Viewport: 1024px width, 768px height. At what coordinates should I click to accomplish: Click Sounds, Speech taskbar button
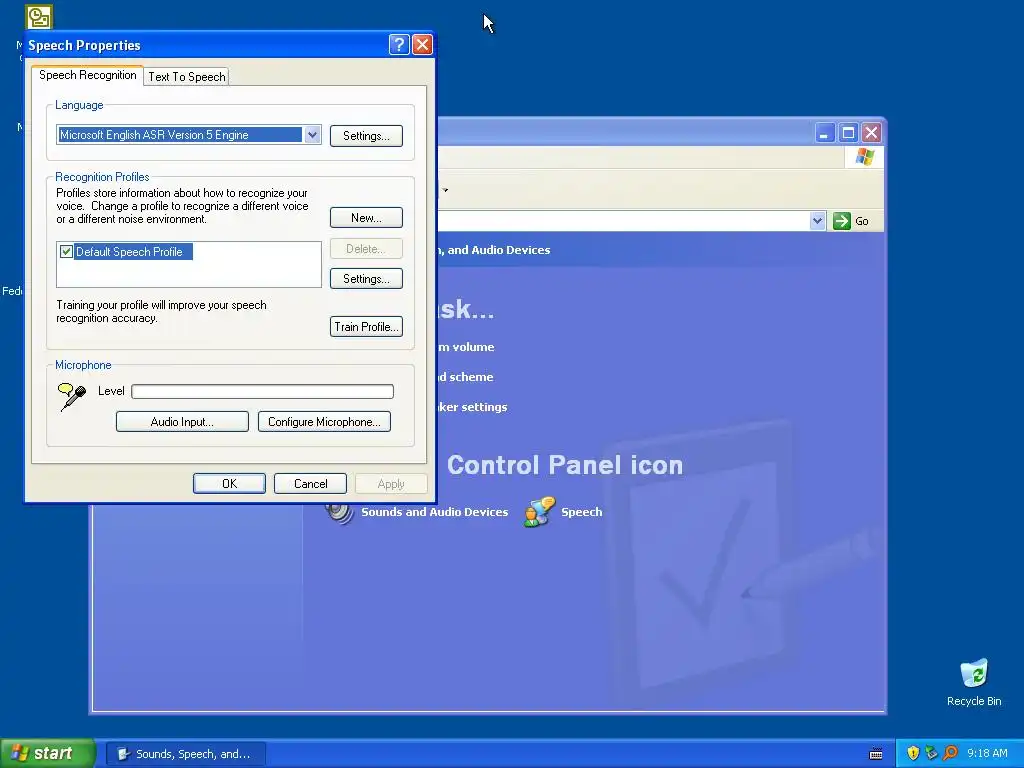(185, 754)
